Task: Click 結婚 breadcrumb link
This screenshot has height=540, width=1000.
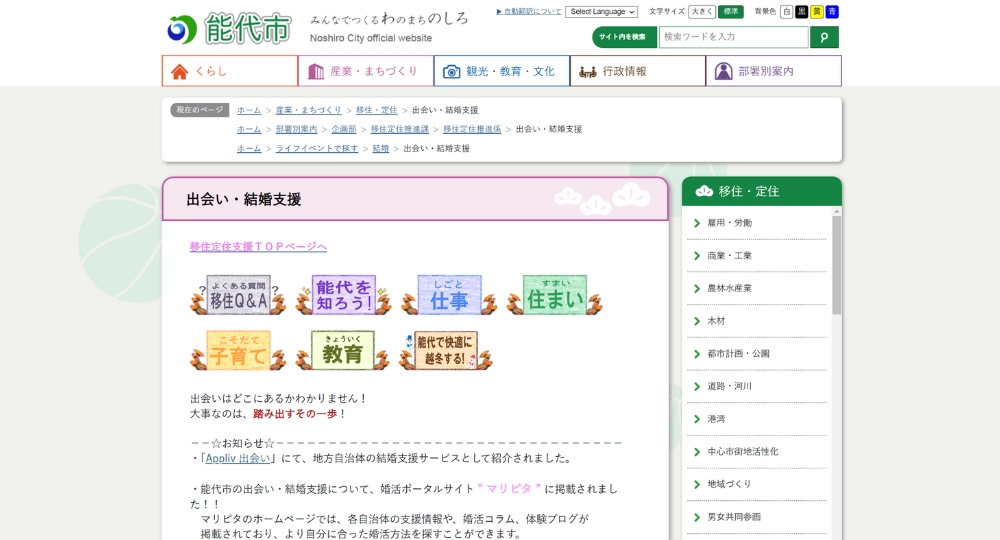Action: 381,149
